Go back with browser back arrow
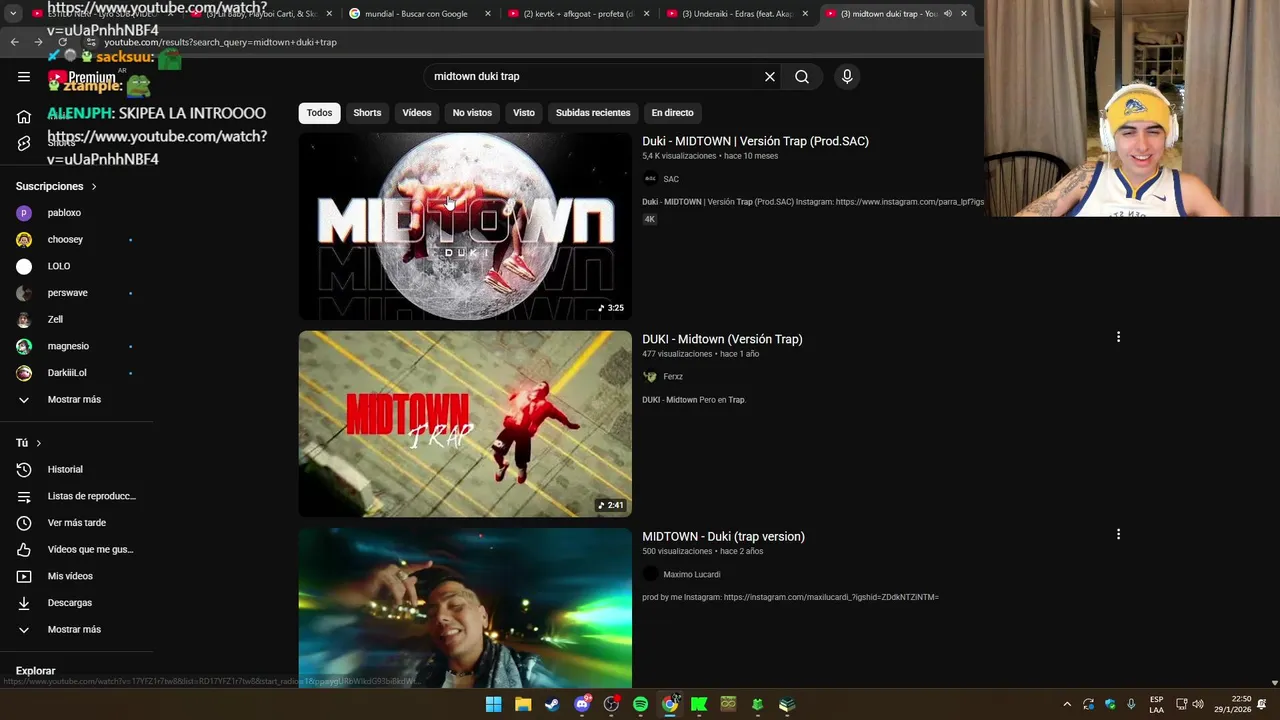The width and height of the screenshot is (1280, 720). tap(14, 42)
